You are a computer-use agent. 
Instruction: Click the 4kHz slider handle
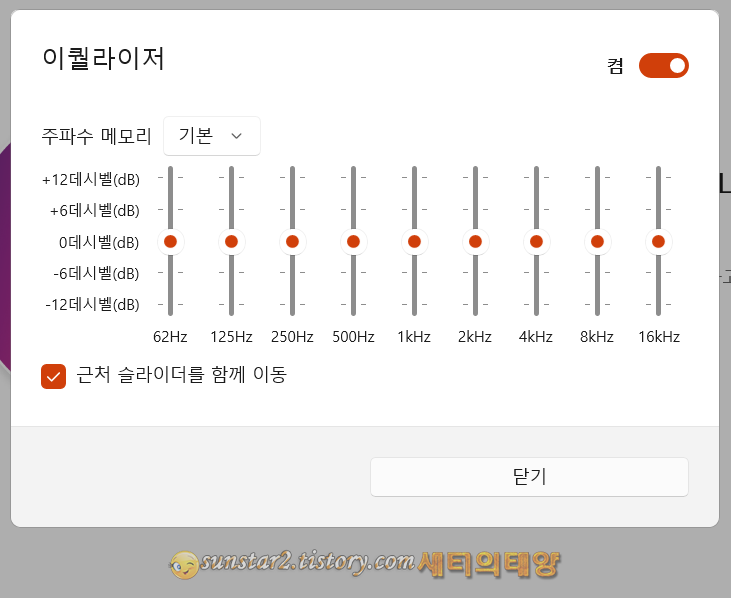coord(537,241)
